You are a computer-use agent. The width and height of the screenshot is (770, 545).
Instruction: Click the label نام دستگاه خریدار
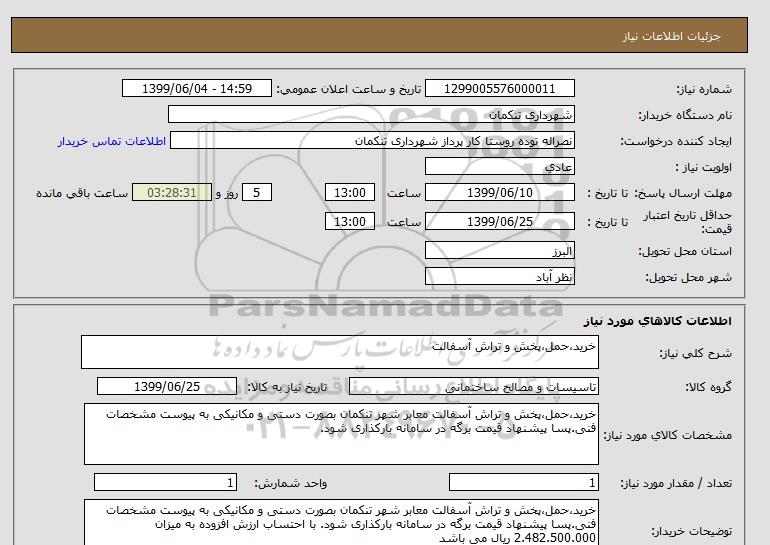pyautogui.click(x=685, y=115)
